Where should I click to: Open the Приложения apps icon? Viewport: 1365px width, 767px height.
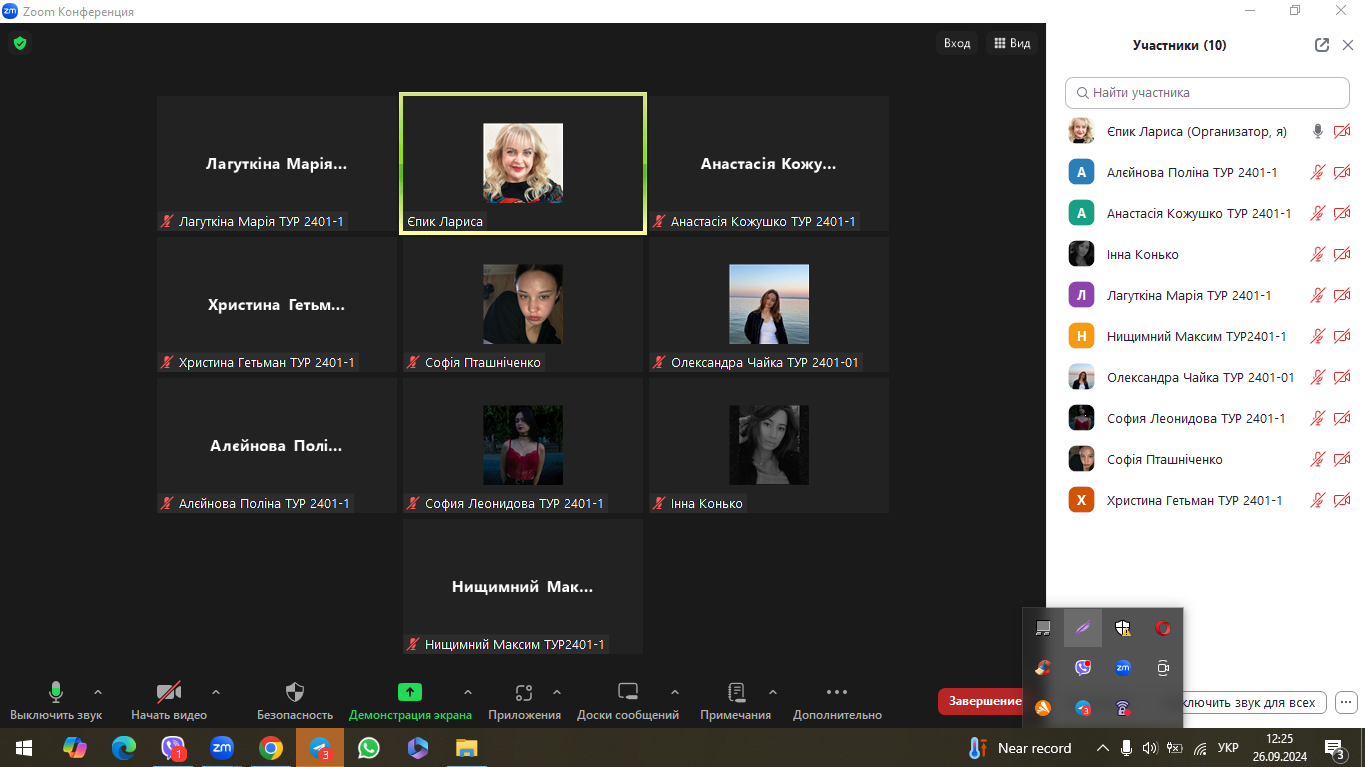pyautogui.click(x=524, y=693)
